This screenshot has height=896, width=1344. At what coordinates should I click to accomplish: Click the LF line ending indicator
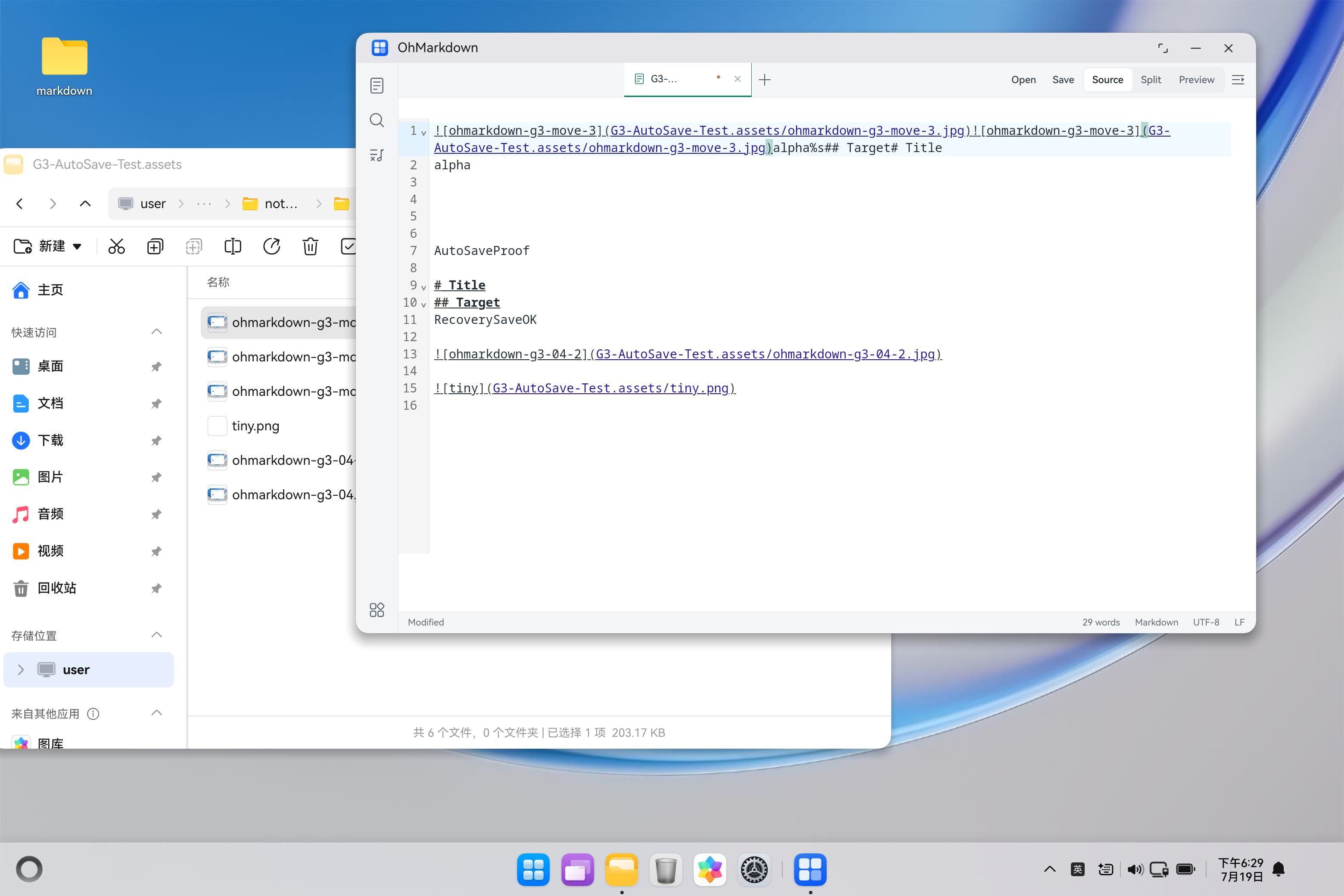[1239, 622]
